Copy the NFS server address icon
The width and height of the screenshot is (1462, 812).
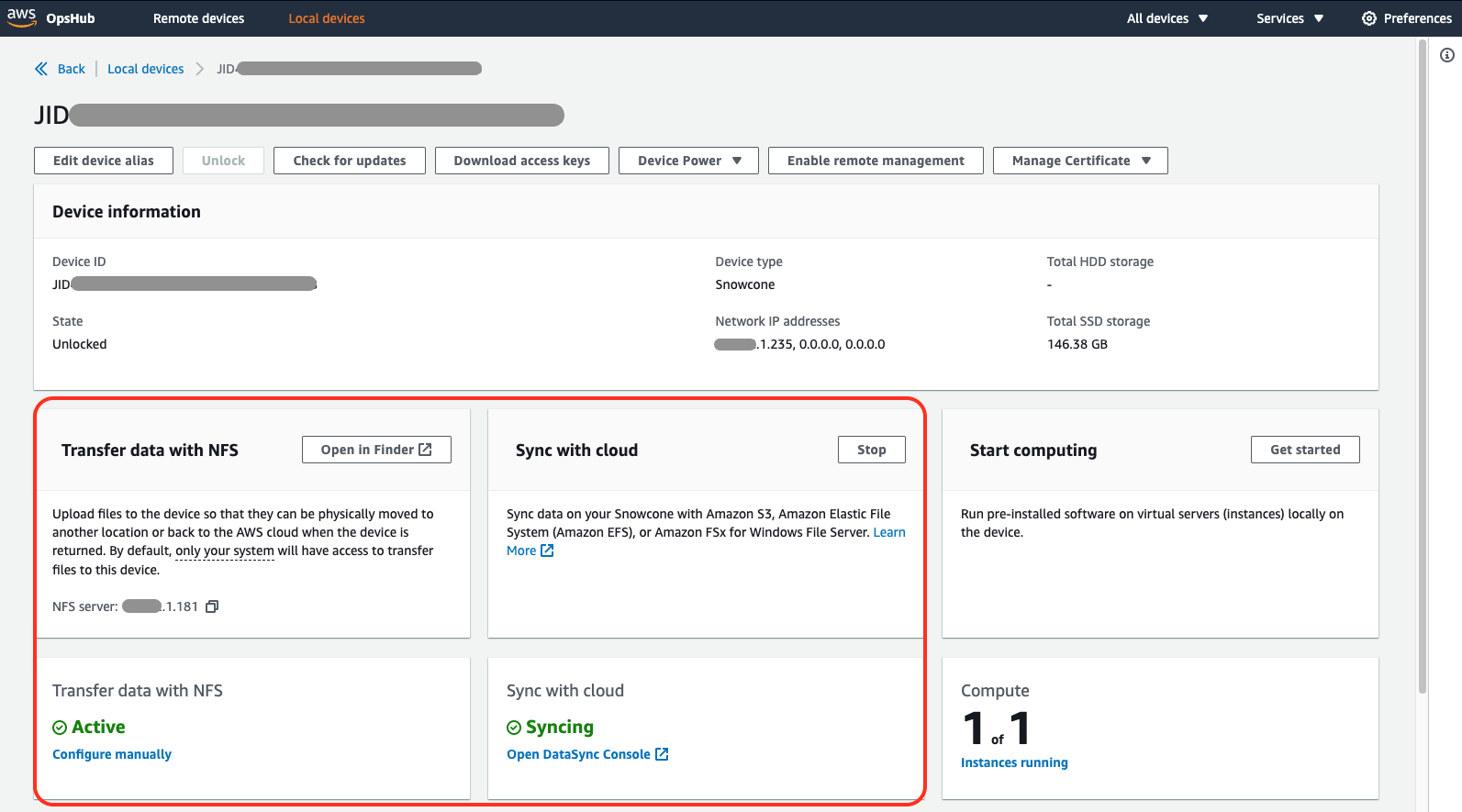[x=212, y=606]
